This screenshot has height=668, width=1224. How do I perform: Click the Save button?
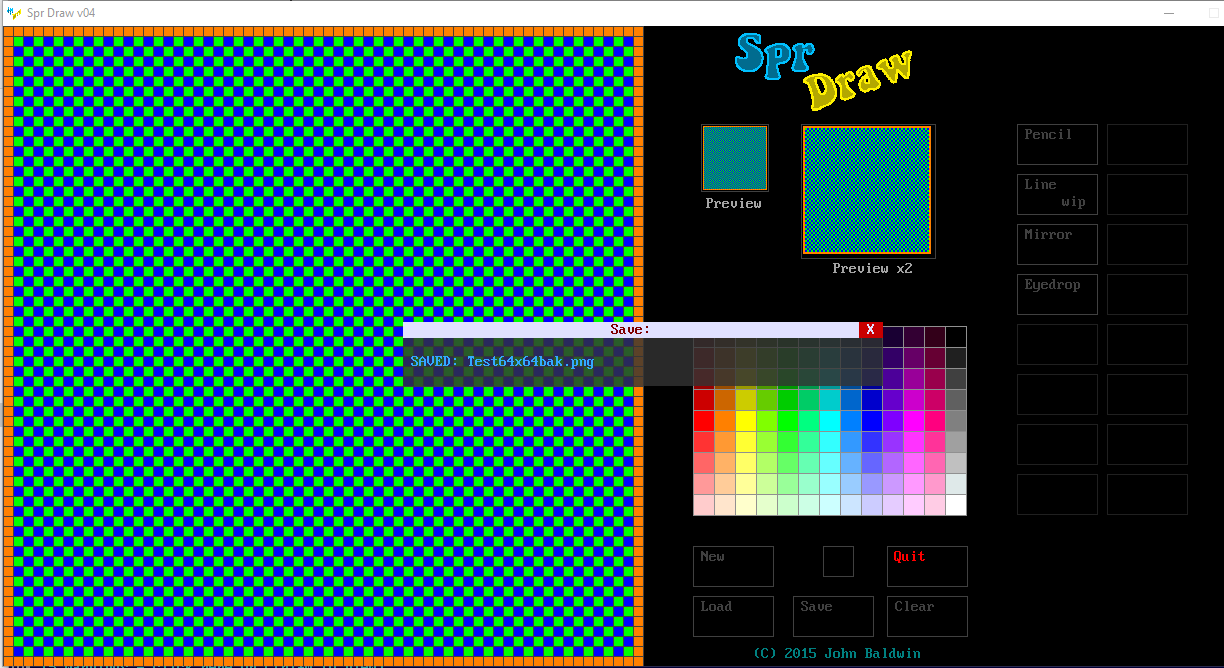(x=833, y=616)
